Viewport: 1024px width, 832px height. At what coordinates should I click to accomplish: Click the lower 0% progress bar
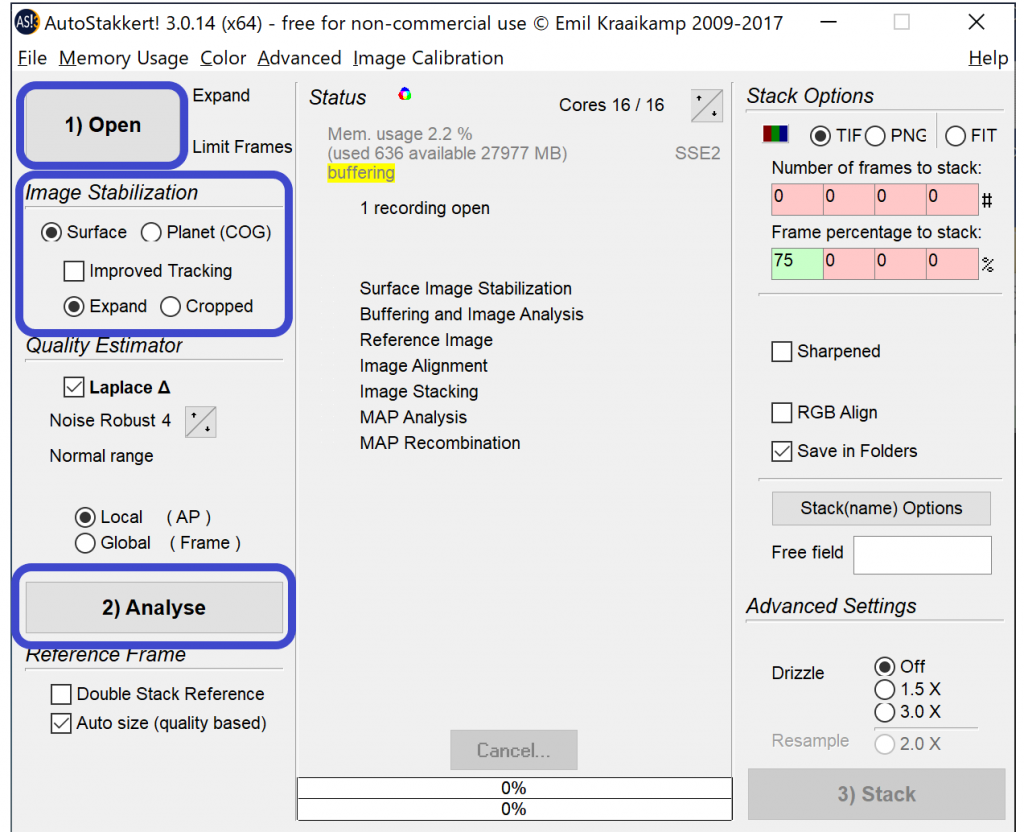[515, 809]
